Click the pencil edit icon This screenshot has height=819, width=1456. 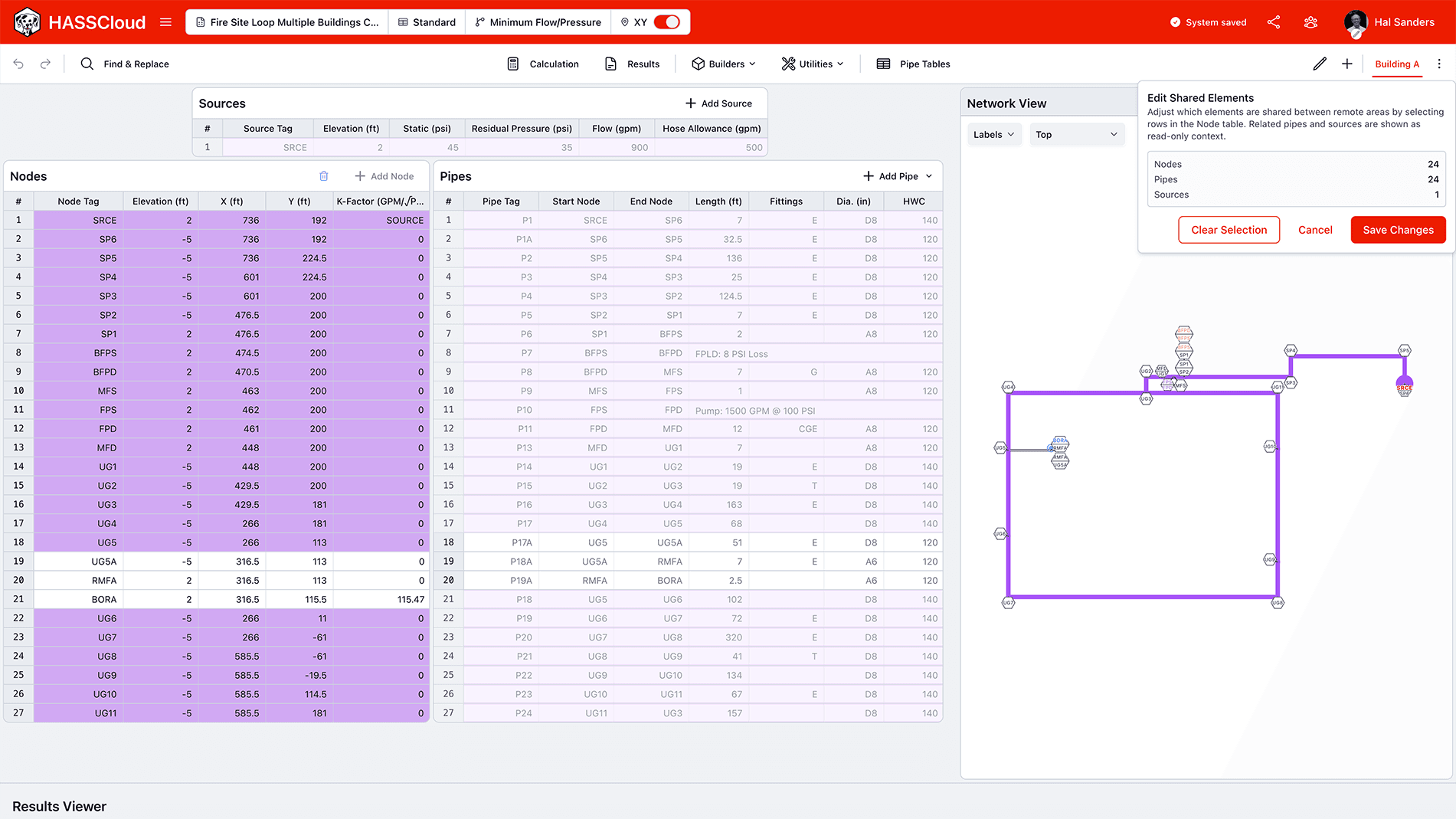(1319, 64)
